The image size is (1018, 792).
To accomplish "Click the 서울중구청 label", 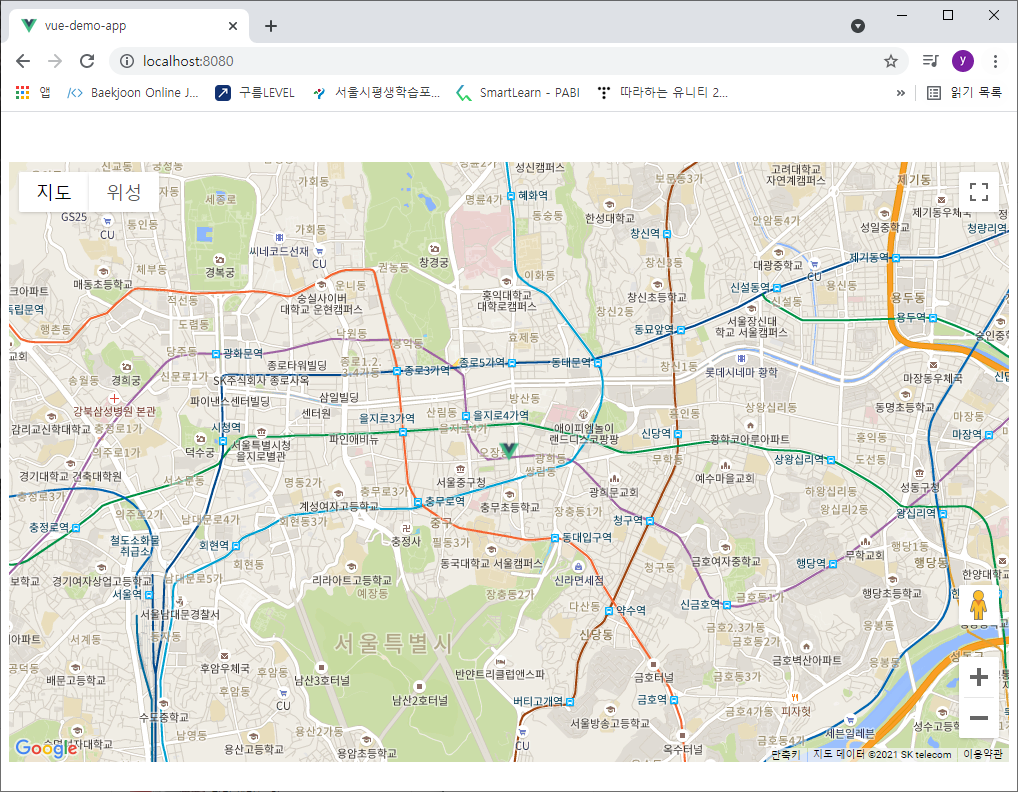I will [x=461, y=482].
